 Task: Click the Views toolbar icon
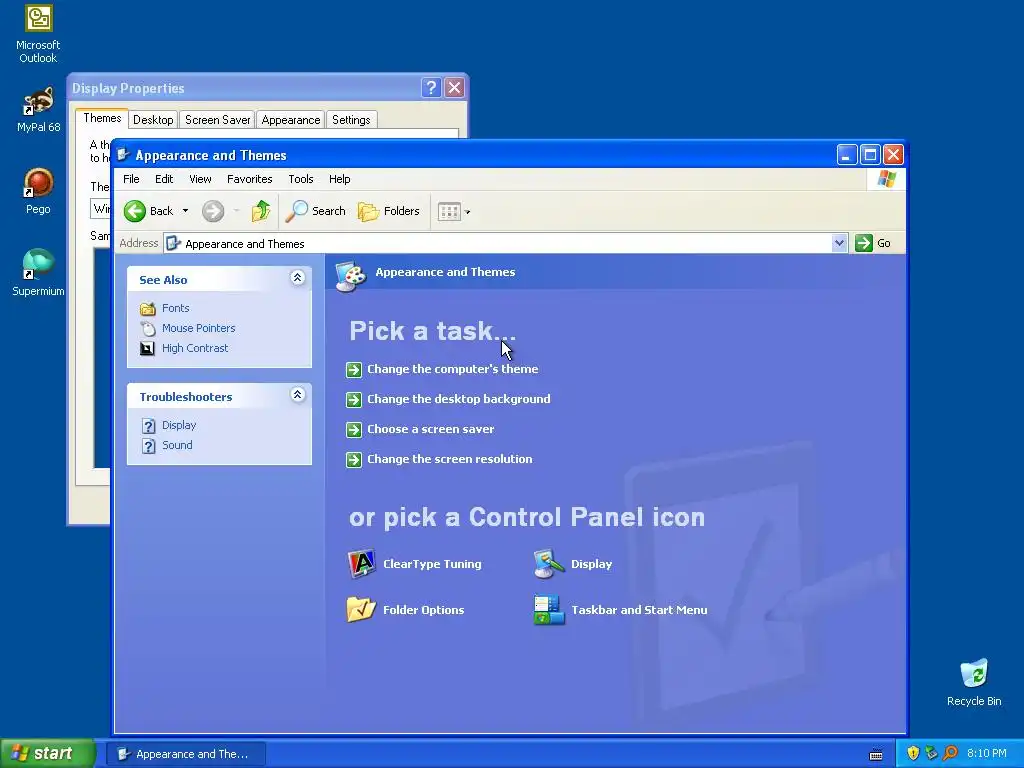pos(449,212)
